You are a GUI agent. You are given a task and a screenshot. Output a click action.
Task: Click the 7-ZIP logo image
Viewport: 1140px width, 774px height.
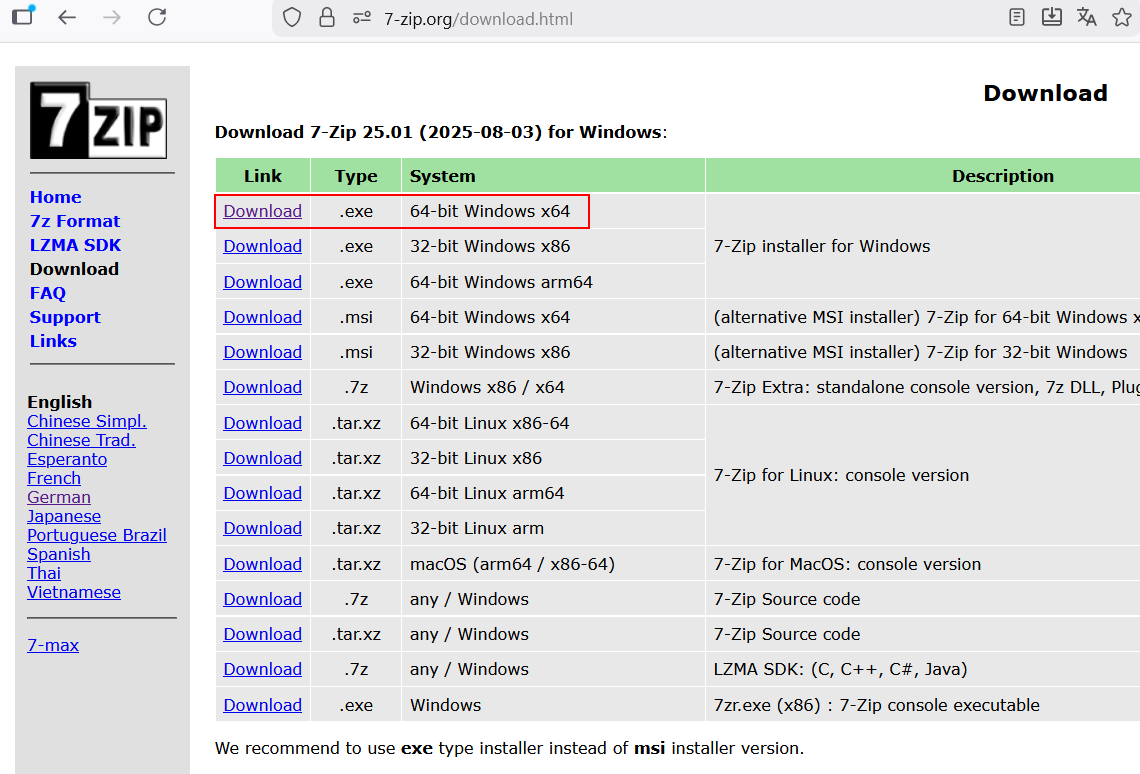(98, 121)
